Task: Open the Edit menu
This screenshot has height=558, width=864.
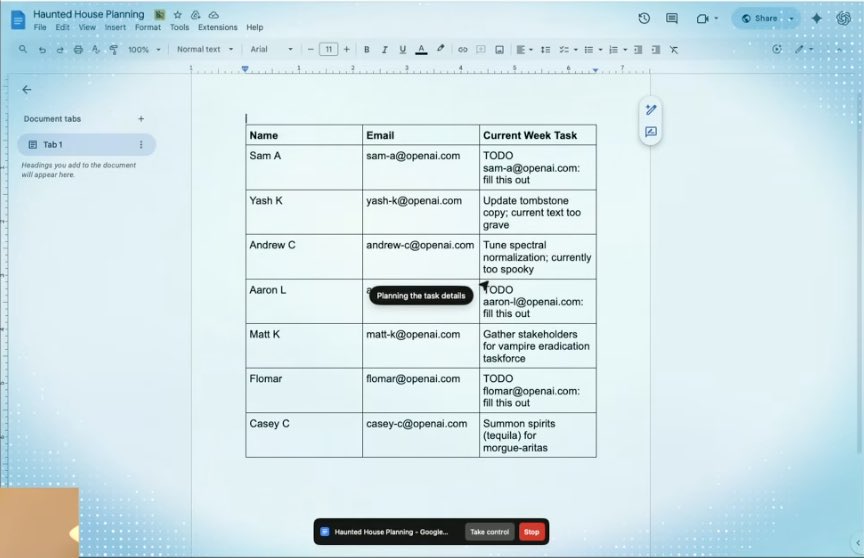Action: (62, 27)
